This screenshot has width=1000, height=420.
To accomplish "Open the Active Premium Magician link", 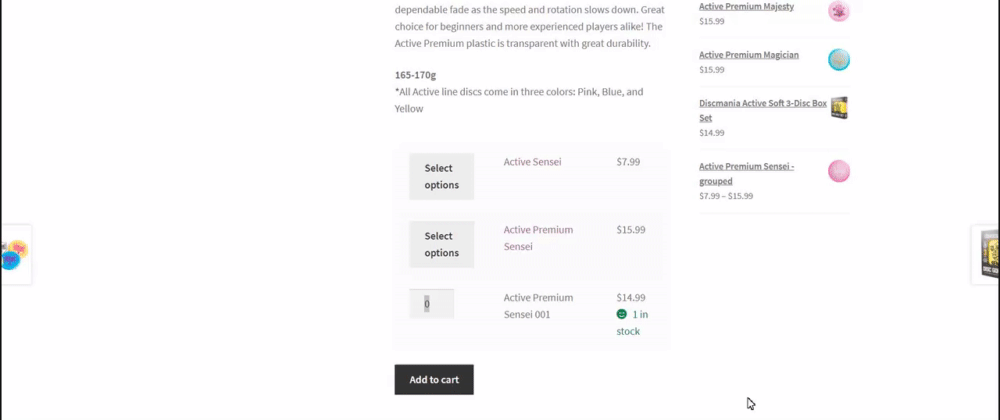I will [748, 55].
